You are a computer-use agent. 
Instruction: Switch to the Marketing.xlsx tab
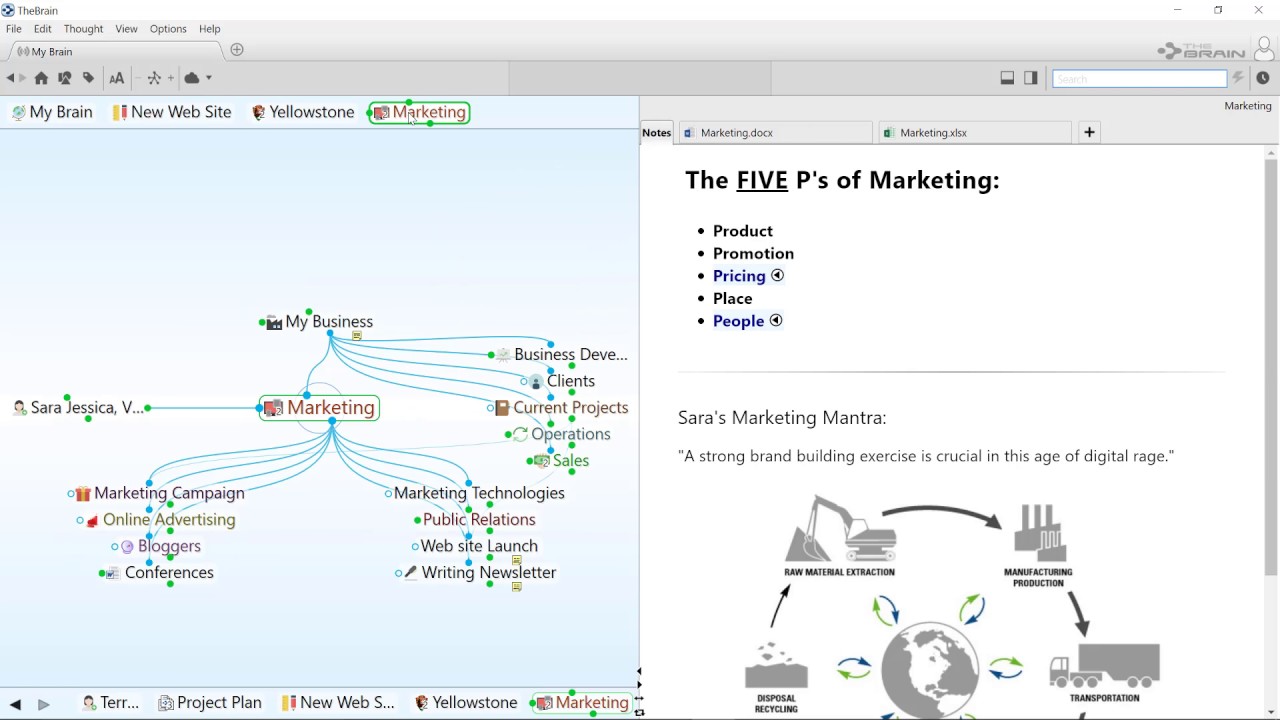(x=976, y=132)
